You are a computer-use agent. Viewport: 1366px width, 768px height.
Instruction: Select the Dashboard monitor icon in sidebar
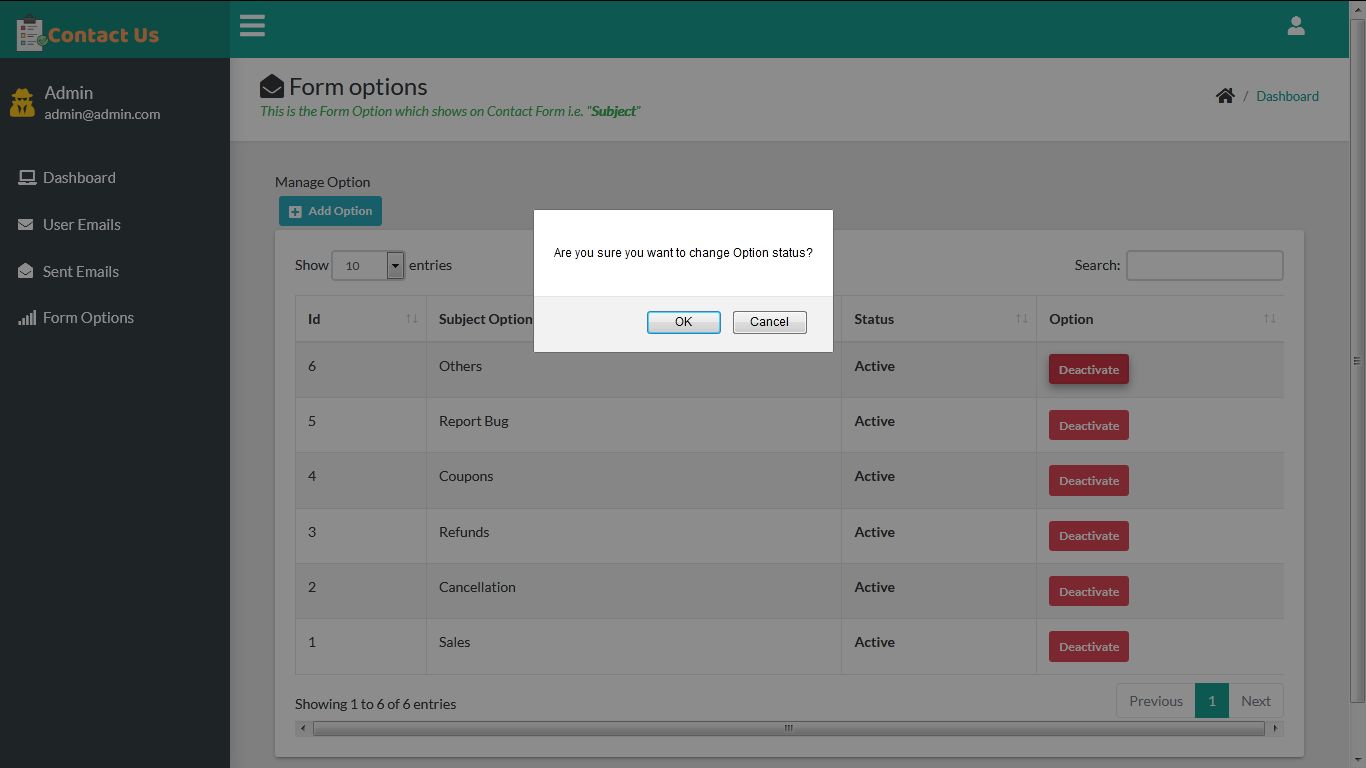click(x=26, y=177)
